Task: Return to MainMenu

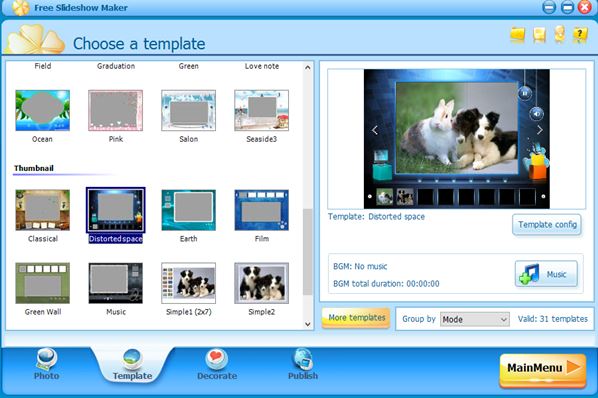Action: pos(543,369)
